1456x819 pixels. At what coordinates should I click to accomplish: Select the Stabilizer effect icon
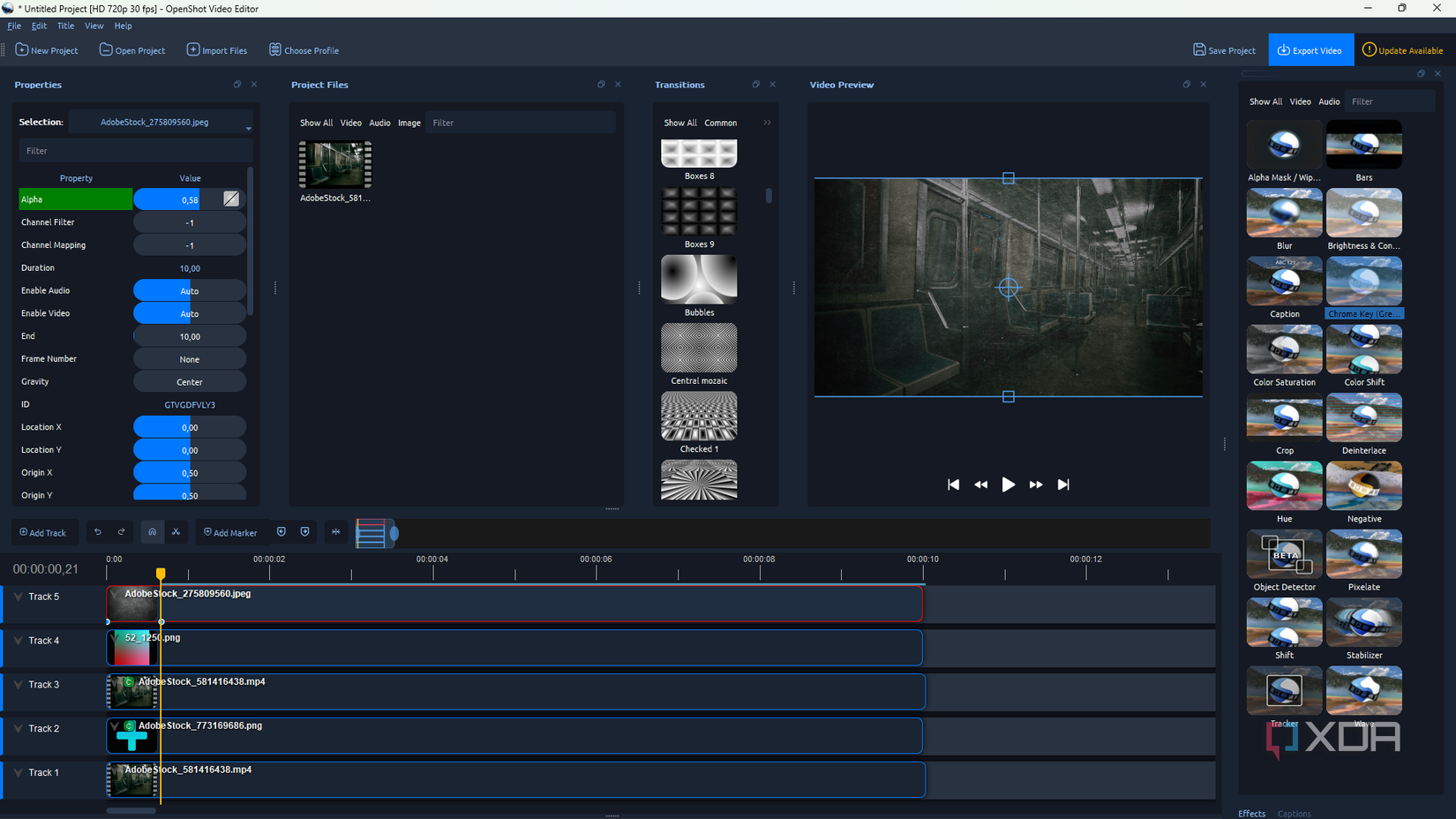(x=1363, y=622)
